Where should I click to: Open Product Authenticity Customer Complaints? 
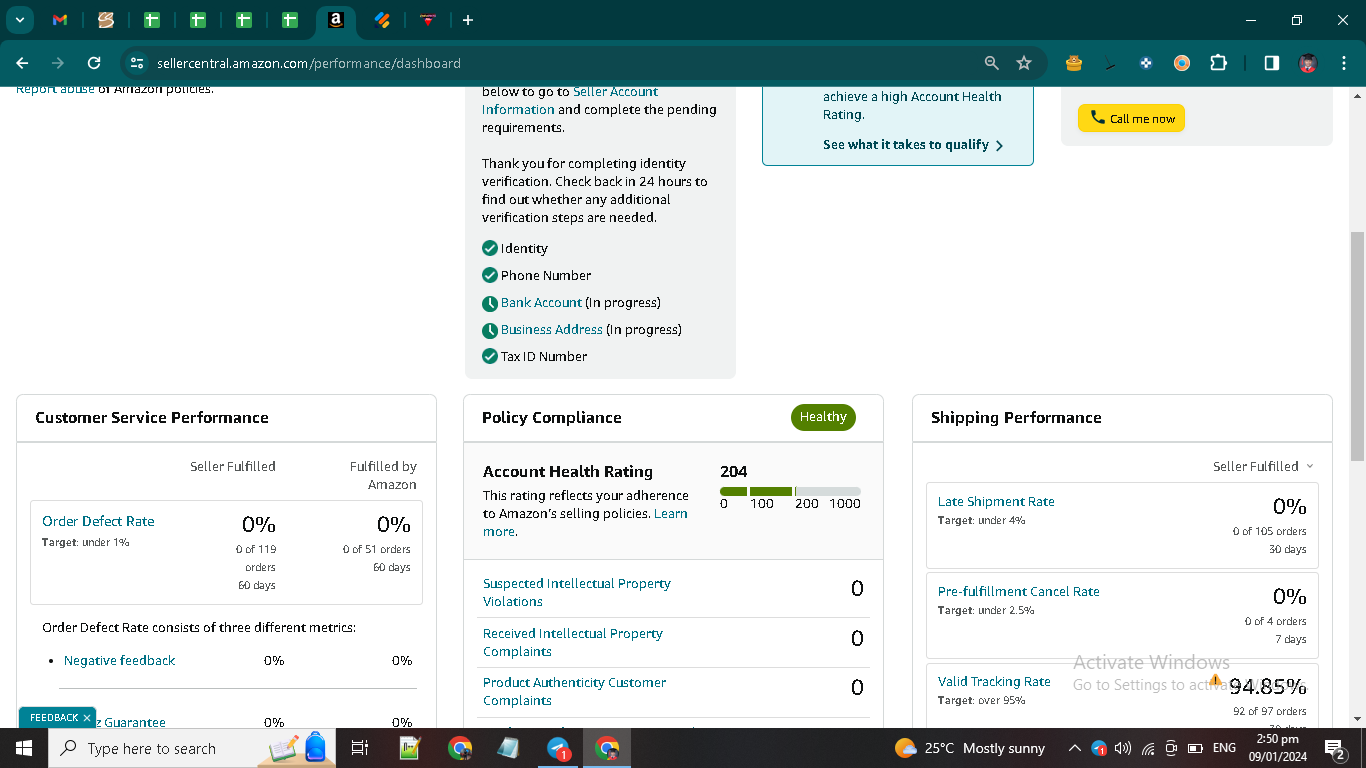(575, 691)
